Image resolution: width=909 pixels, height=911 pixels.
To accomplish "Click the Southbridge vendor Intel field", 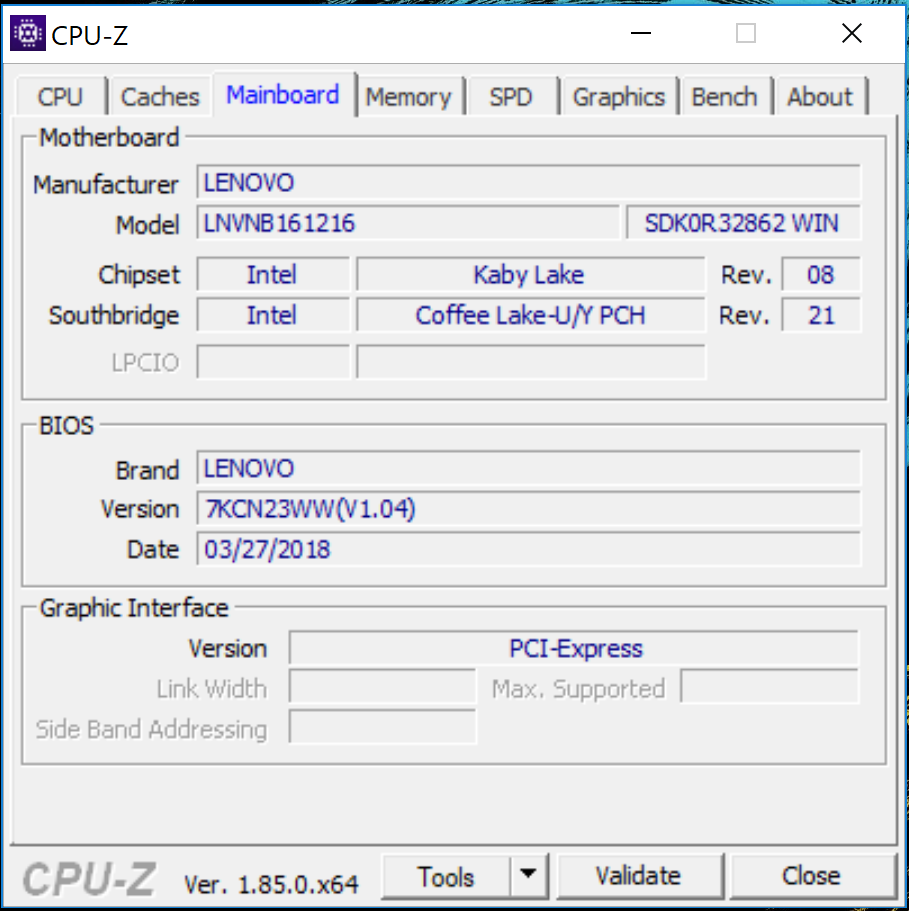I will coord(273,315).
